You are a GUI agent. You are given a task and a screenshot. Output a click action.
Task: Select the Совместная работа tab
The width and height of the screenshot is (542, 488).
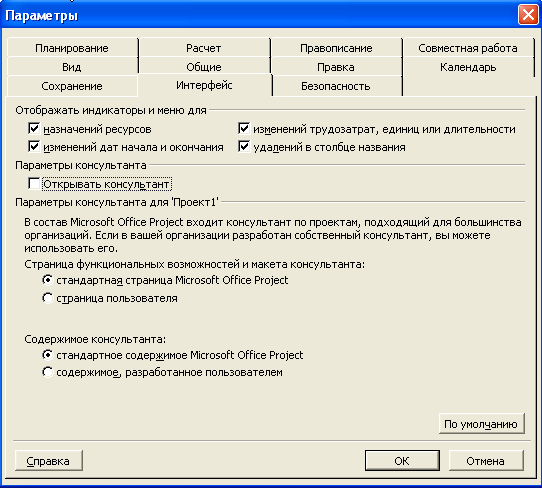click(x=468, y=48)
